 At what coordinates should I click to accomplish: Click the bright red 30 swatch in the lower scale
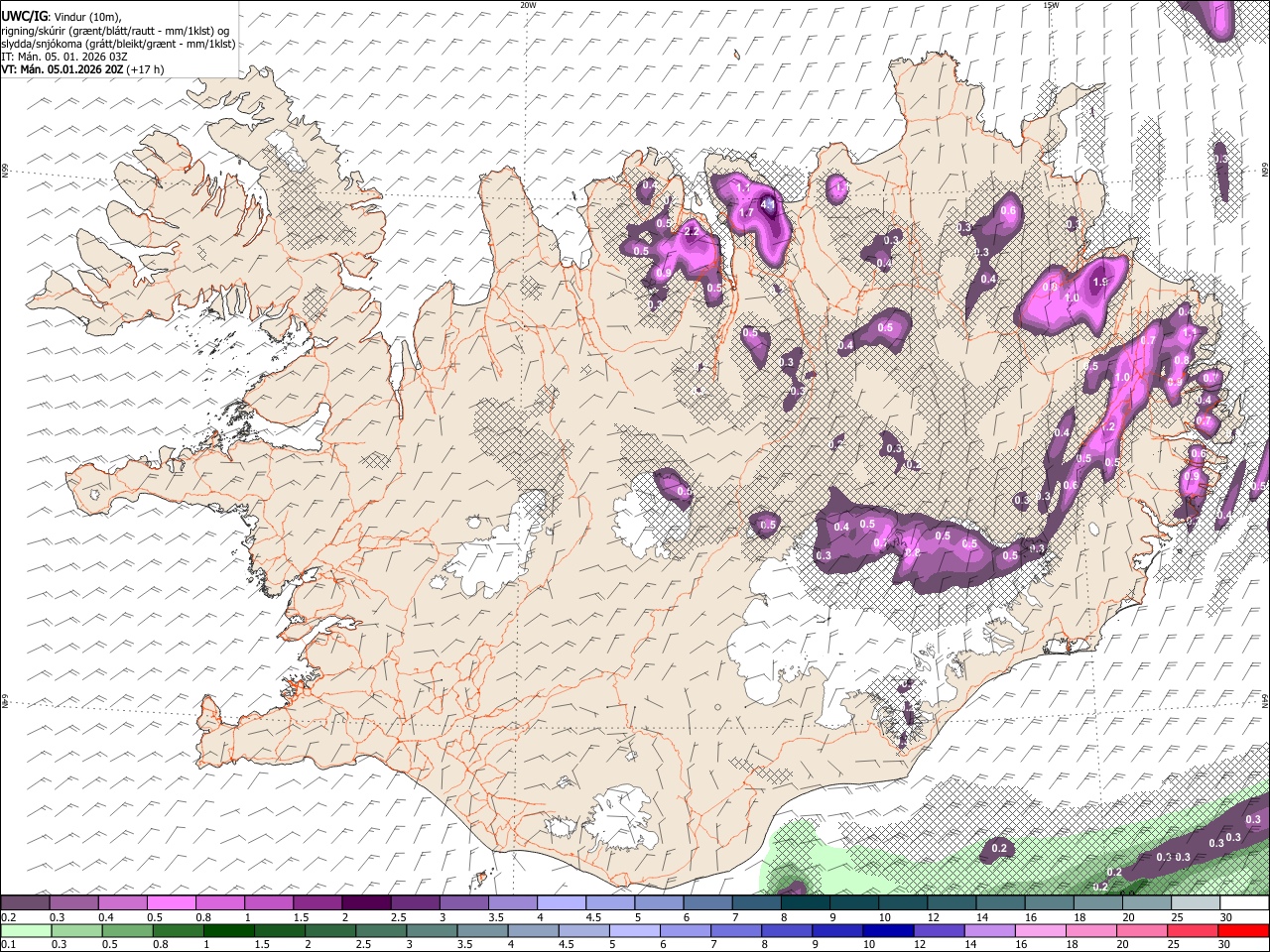point(1243,930)
